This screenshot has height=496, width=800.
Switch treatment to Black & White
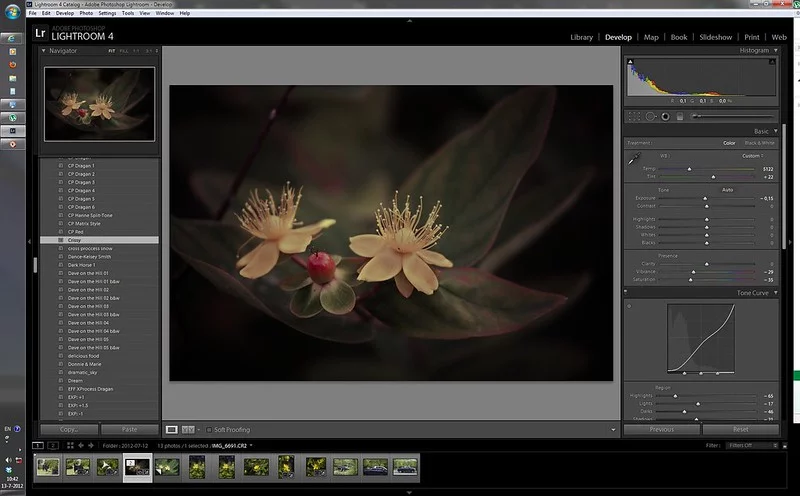[758, 143]
